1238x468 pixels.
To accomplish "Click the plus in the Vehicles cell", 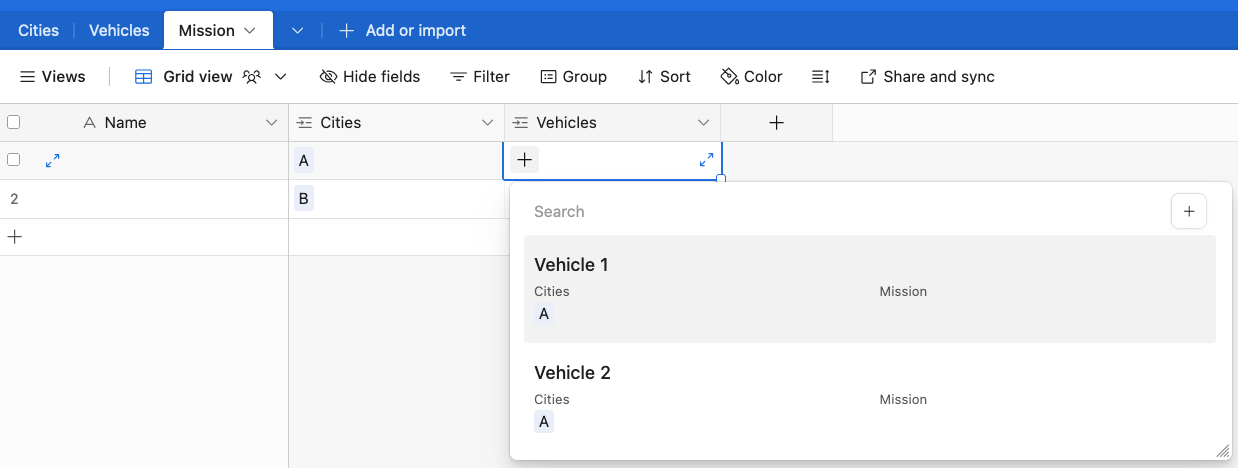I will click(525, 159).
